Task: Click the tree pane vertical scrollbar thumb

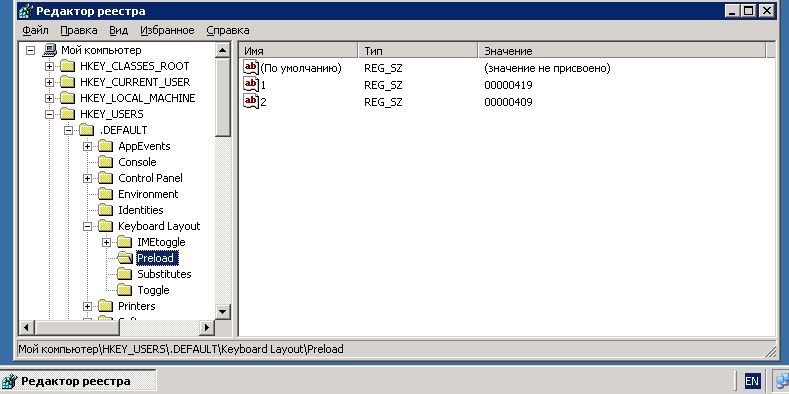Action: point(222,97)
